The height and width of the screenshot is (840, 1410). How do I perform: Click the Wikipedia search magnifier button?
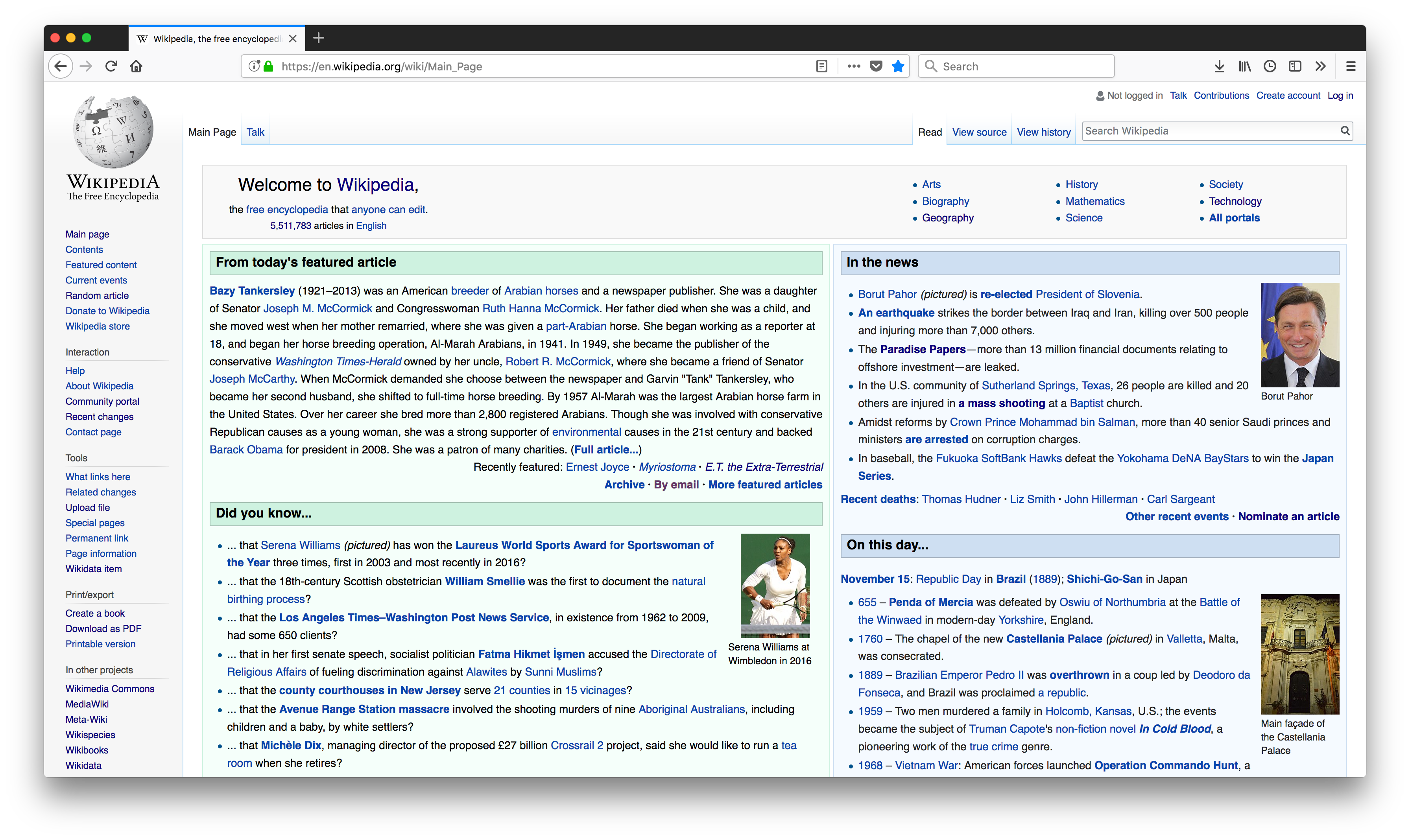[1345, 131]
